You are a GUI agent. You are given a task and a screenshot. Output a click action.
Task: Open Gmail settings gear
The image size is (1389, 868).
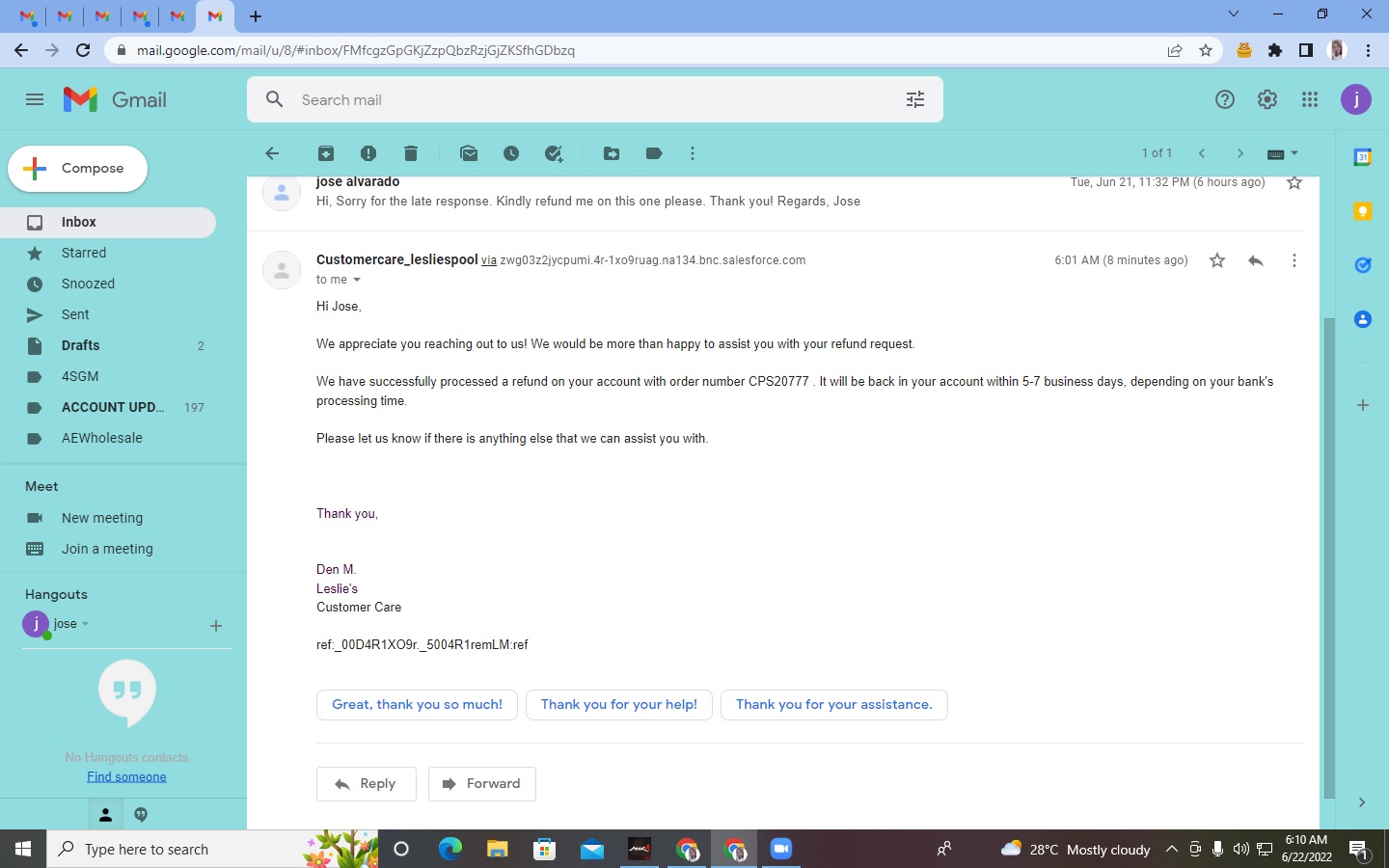pos(1267,99)
